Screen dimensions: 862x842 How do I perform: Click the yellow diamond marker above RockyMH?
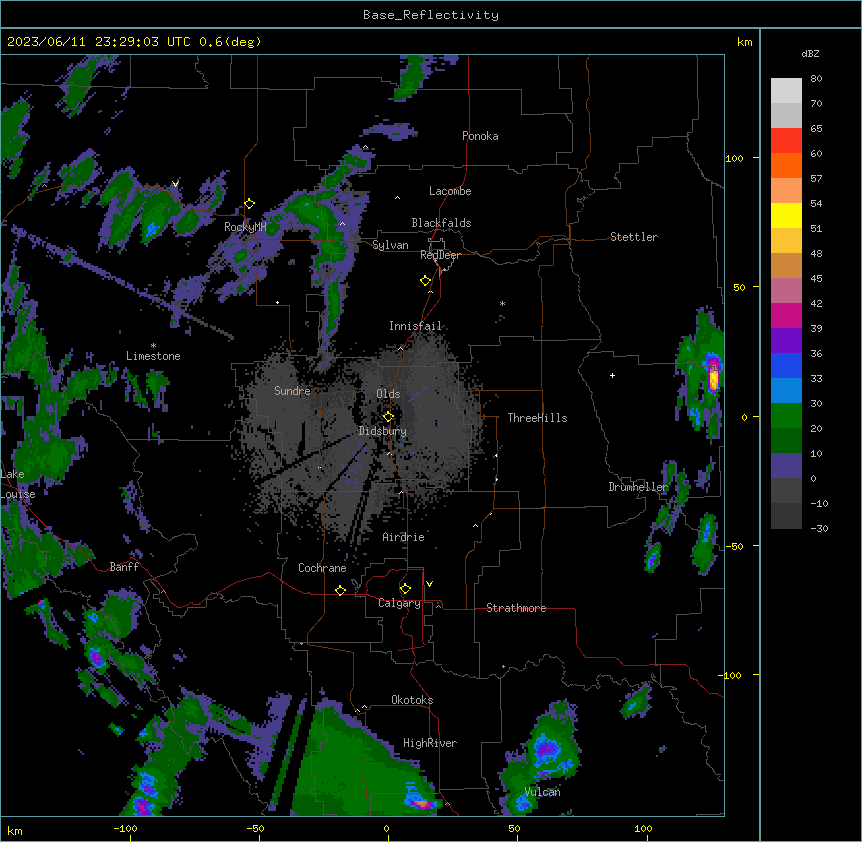249,204
